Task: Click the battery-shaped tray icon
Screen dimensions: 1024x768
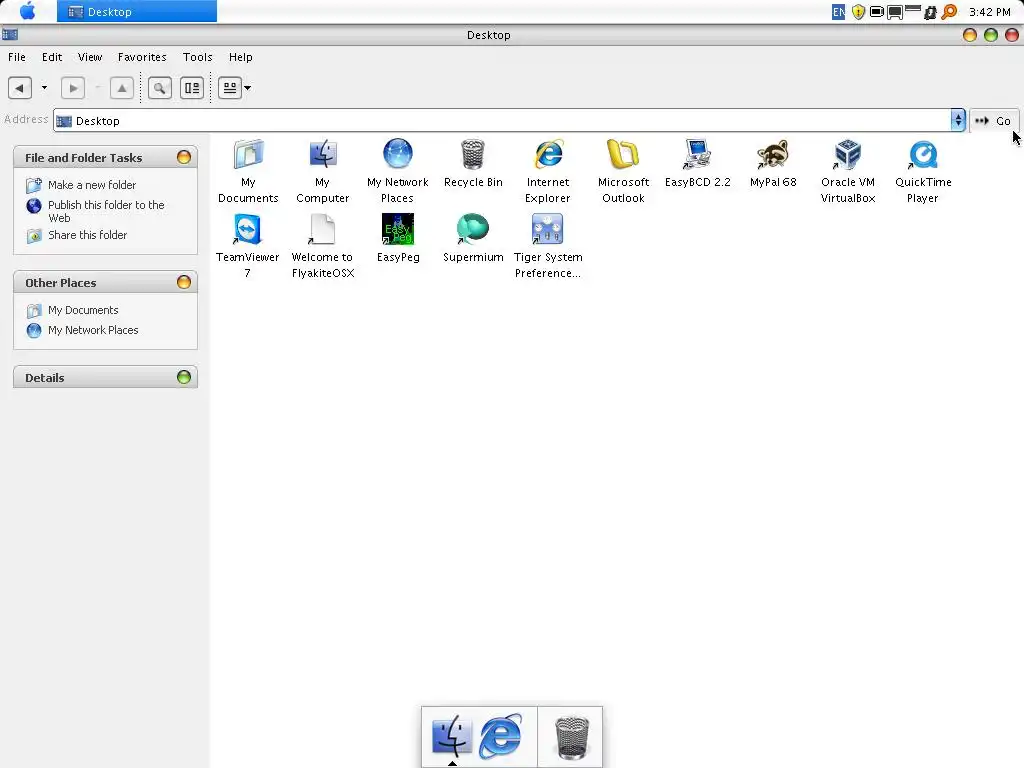Action: (877, 11)
